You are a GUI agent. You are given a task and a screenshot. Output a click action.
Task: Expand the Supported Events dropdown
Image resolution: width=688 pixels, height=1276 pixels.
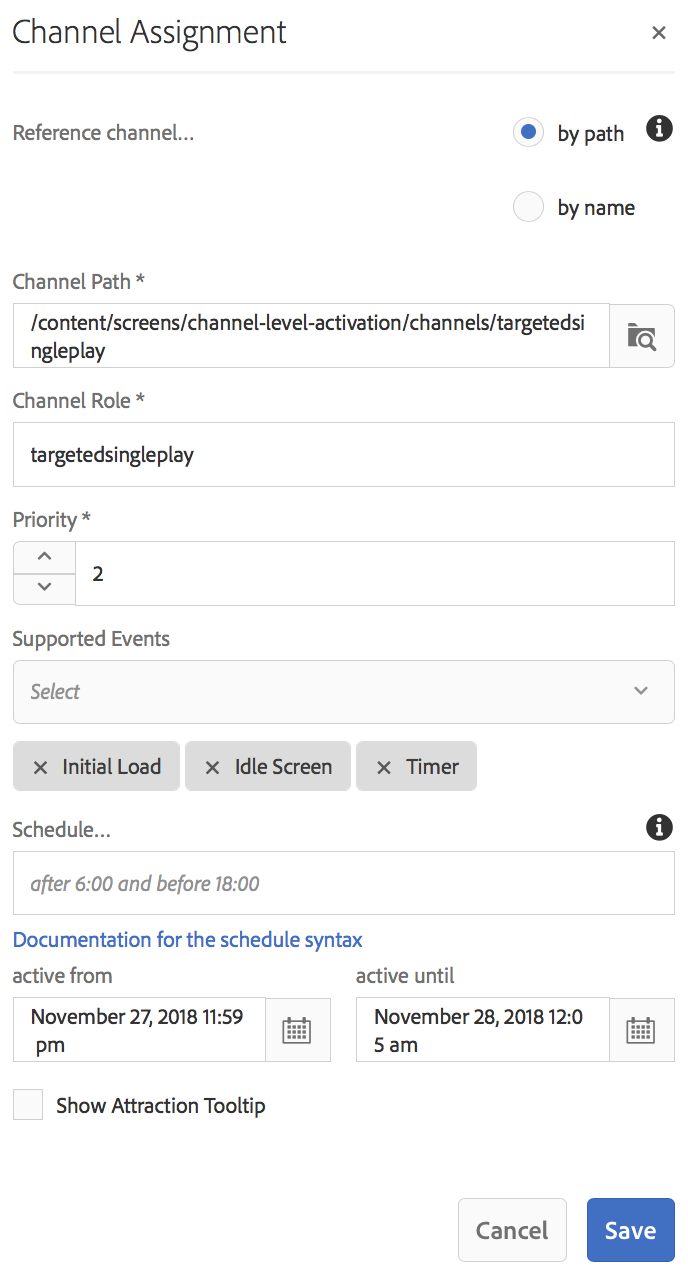tap(343, 691)
